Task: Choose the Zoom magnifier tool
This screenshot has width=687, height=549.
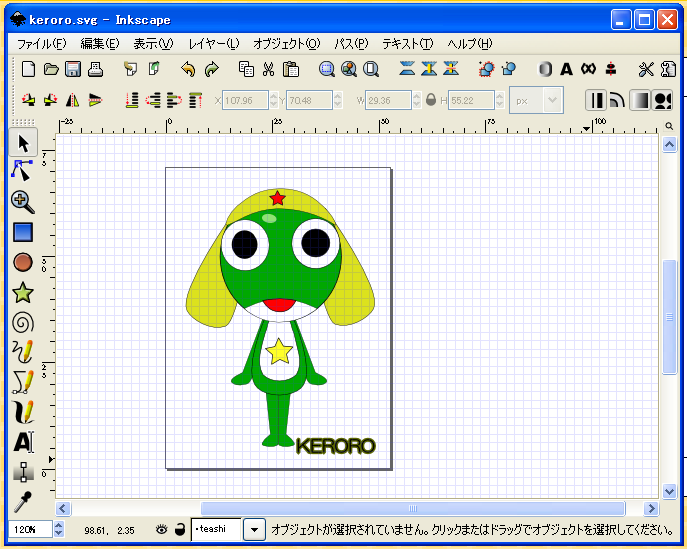Action: pyautogui.click(x=23, y=202)
